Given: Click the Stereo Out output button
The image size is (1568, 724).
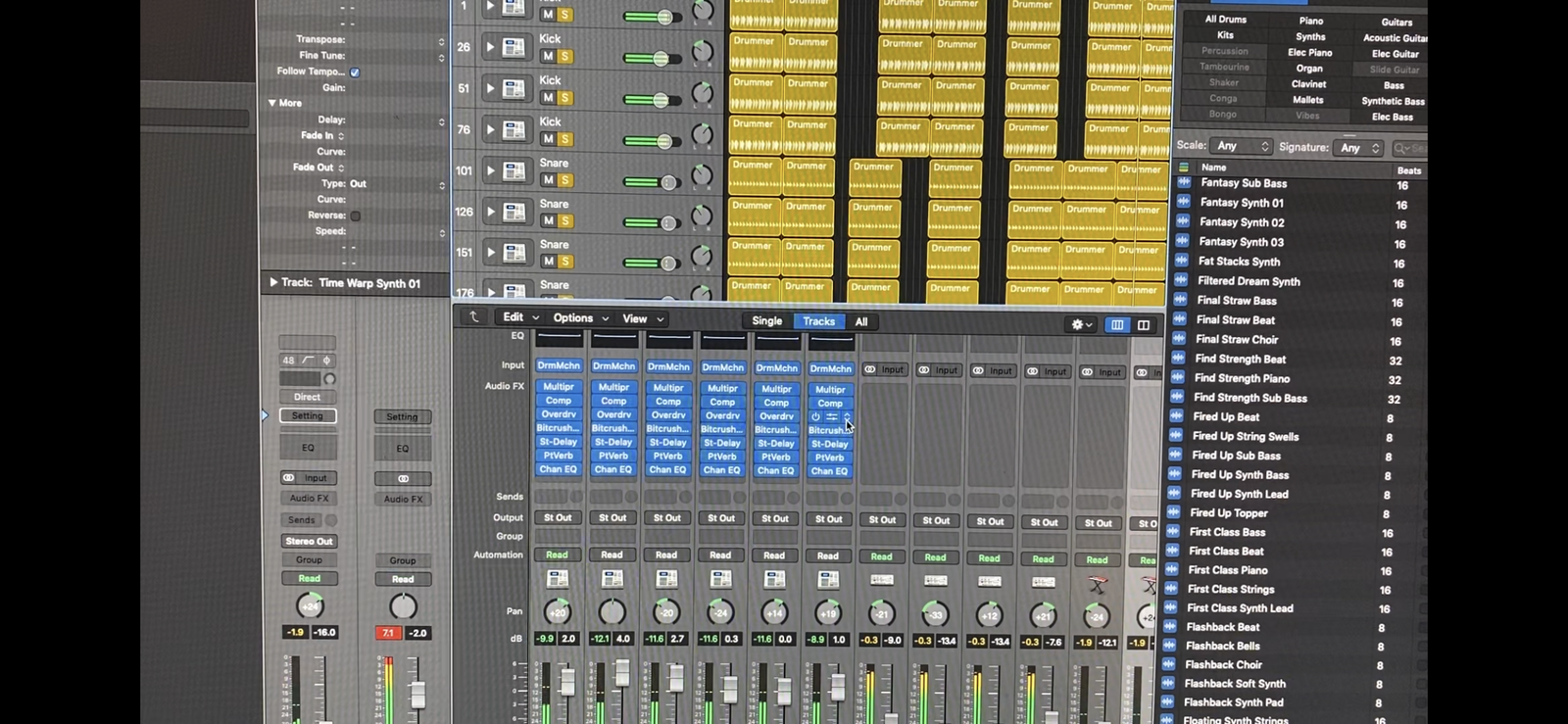Looking at the screenshot, I should 309,541.
